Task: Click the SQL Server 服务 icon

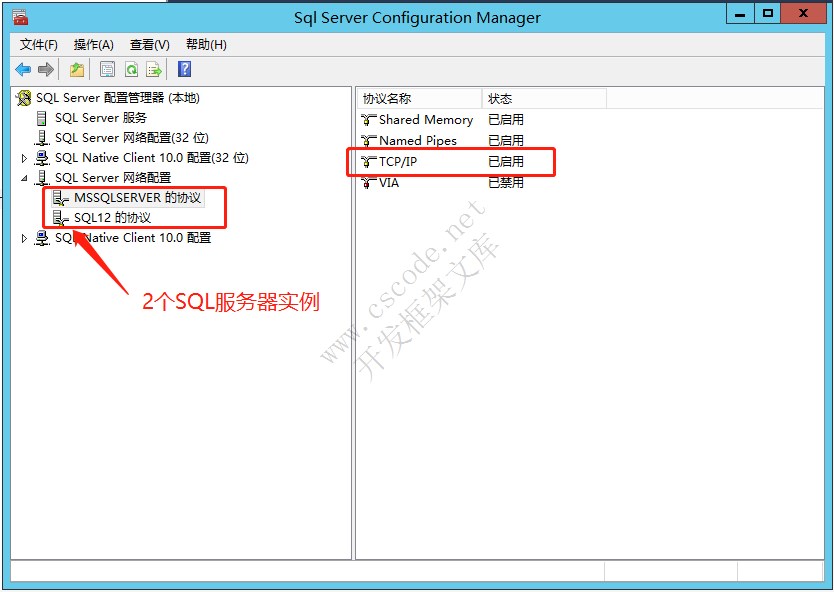Action: (x=41, y=118)
